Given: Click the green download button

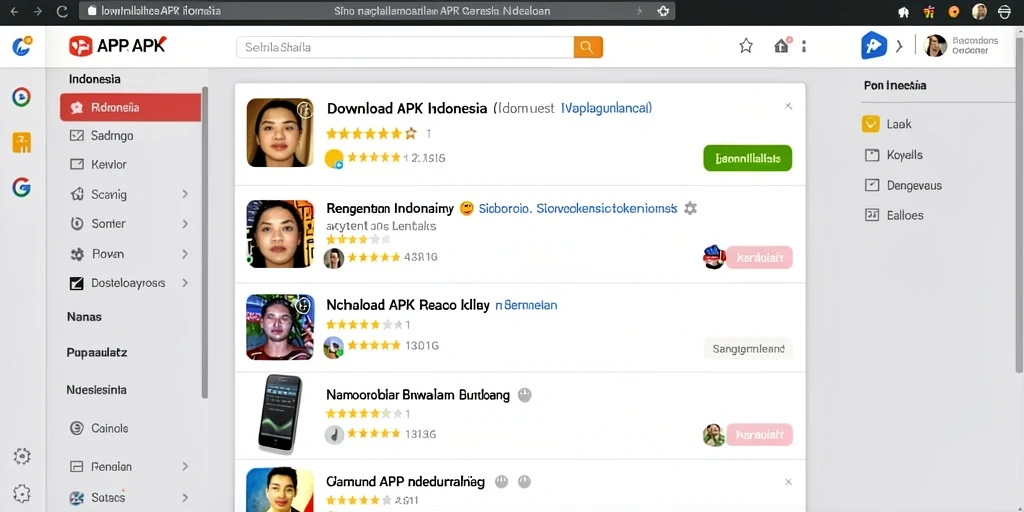Looking at the screenshot, I should (x=748, y=158).
